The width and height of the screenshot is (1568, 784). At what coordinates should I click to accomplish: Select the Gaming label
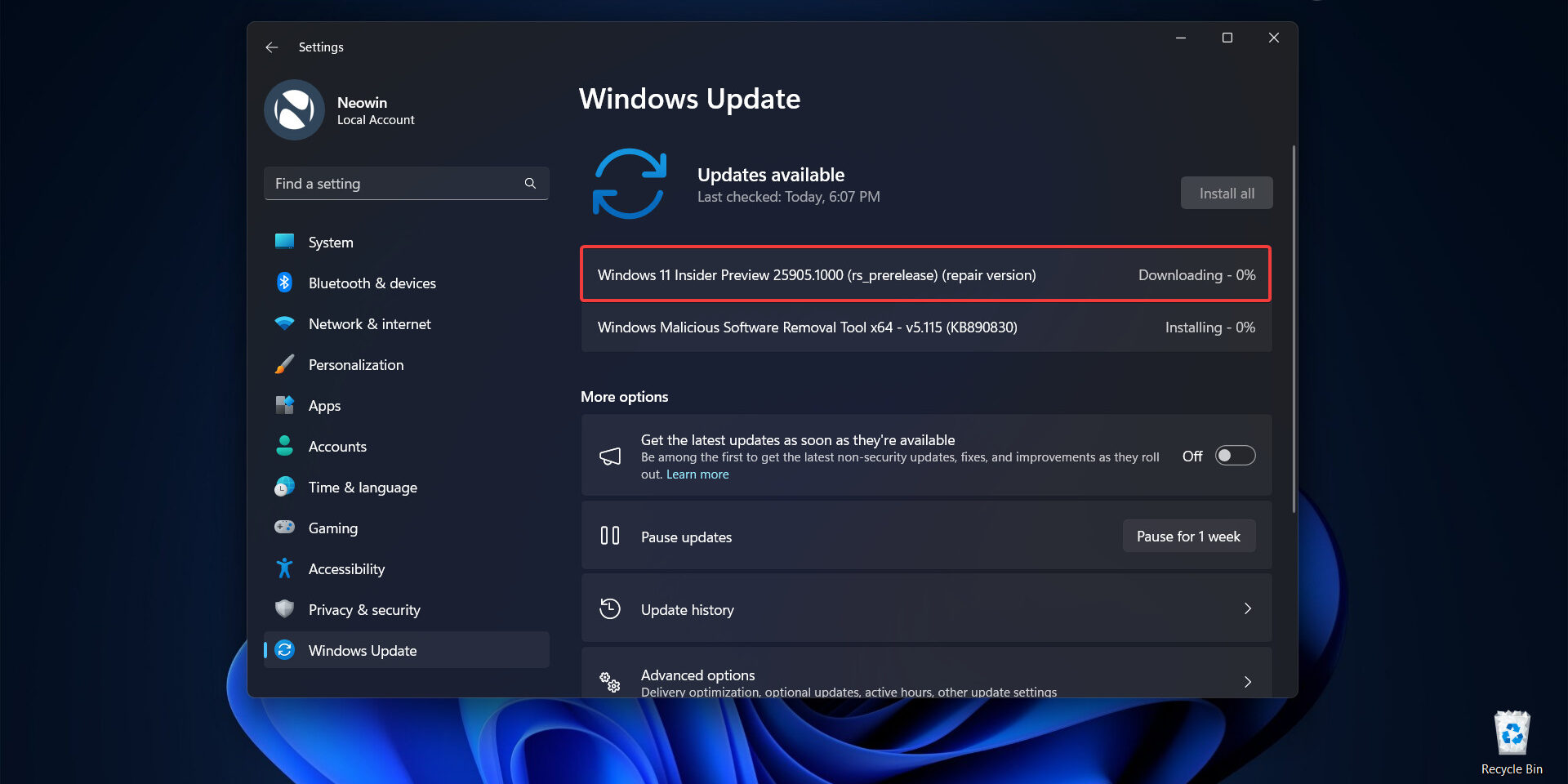pos(333,528)
